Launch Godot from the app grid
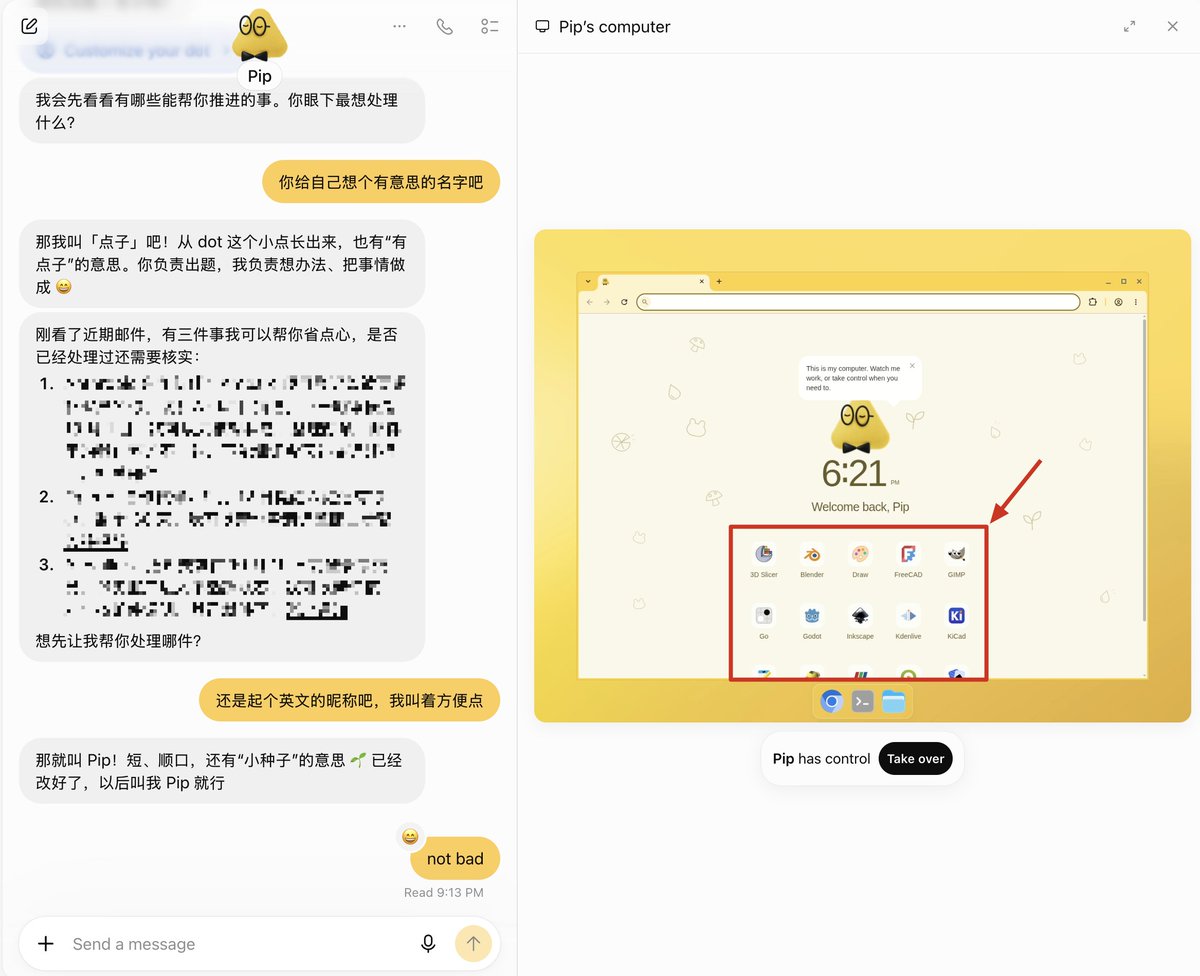The width and height of the screenshot is (1200, 976). (812, 621)
